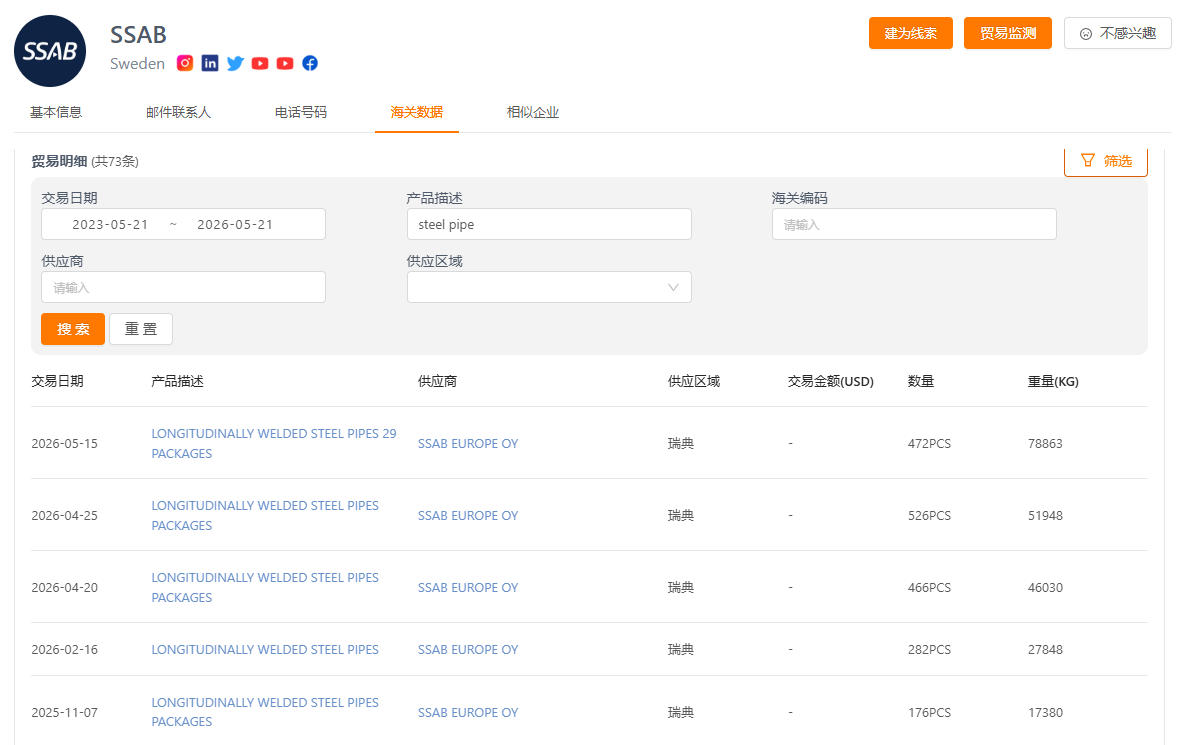Open SSAB EUROPE OY in the 2026-02-16 row
The image size is (1179, 745).
coord(468,650)
